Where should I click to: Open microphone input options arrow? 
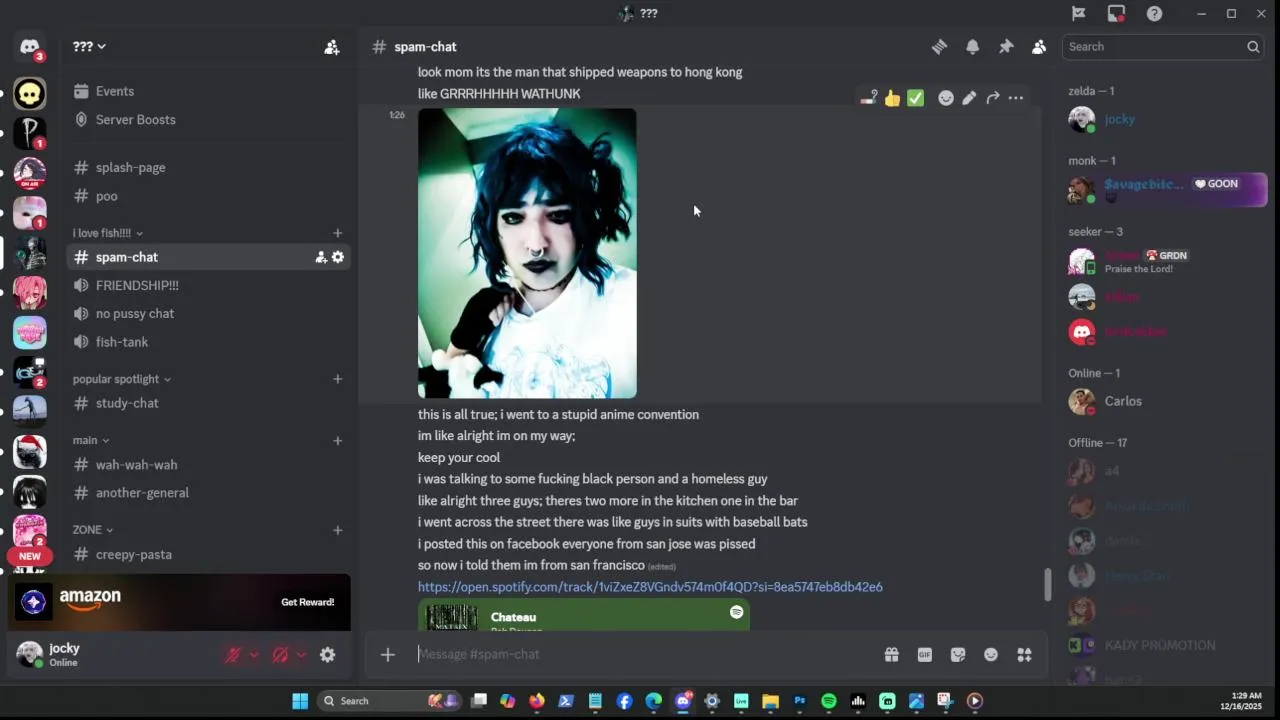254,655
